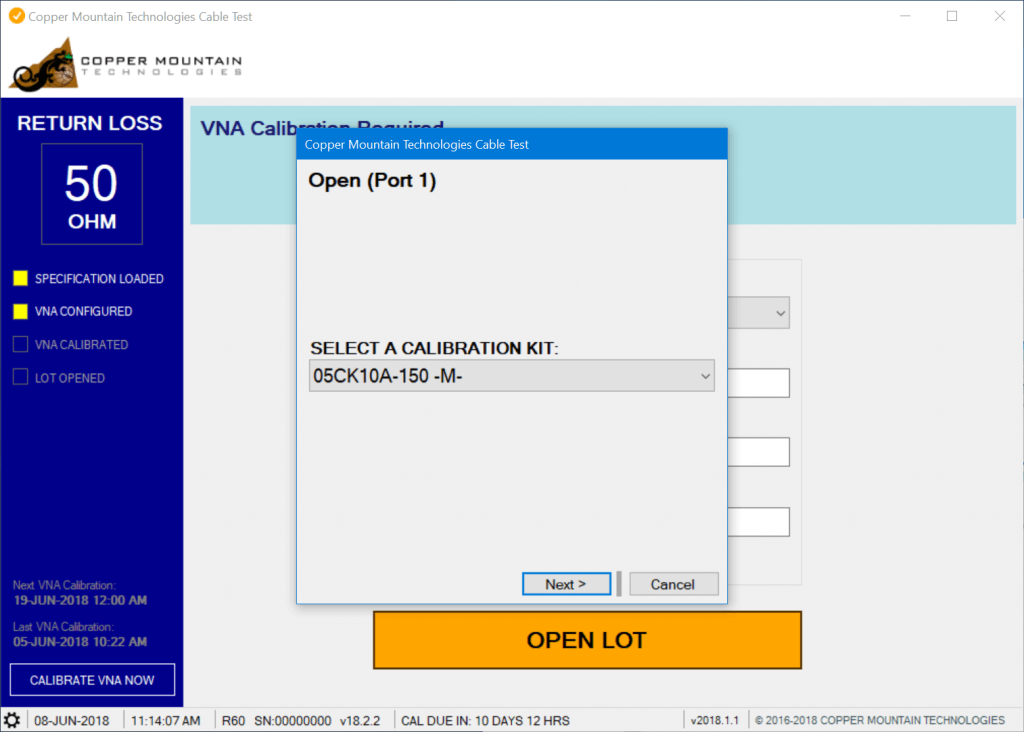
Task: Click the VNA Calibrated checkbox
Action: point(20,345)
